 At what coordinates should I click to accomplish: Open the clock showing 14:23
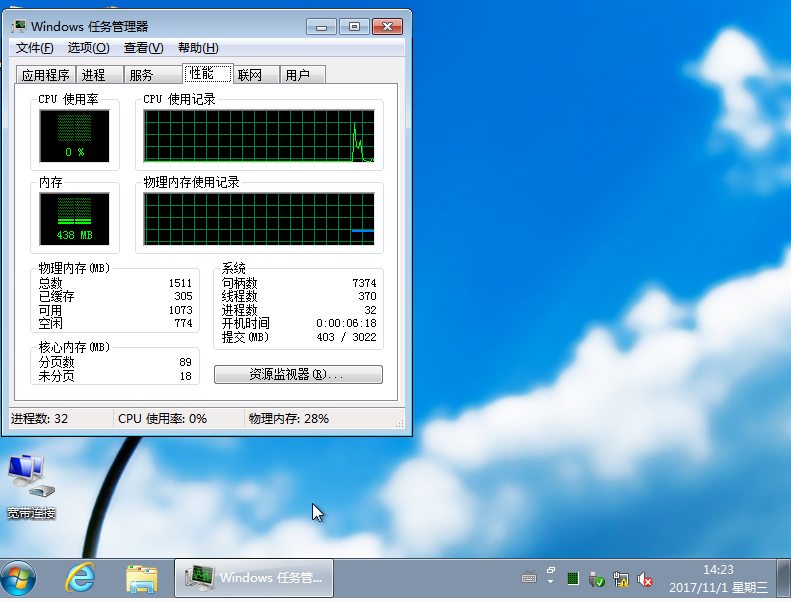pyautogui.click(x=718, y=579)
